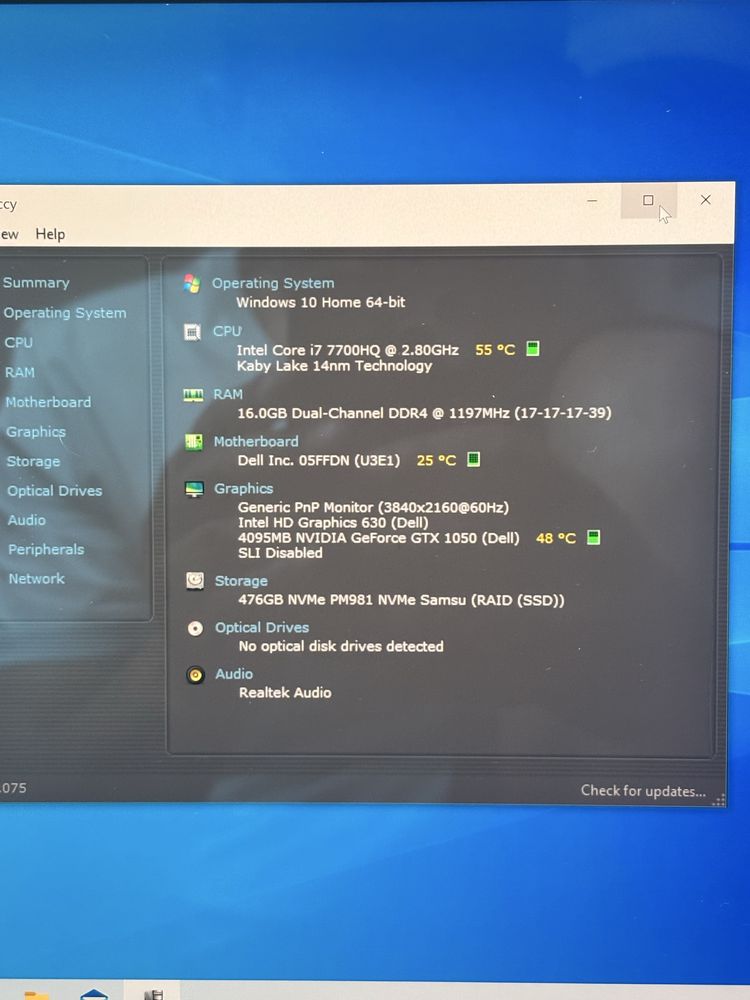Switch to Peripherals in the sidebar
This screenshot has width=750, height=1000.
pos(46,549)
